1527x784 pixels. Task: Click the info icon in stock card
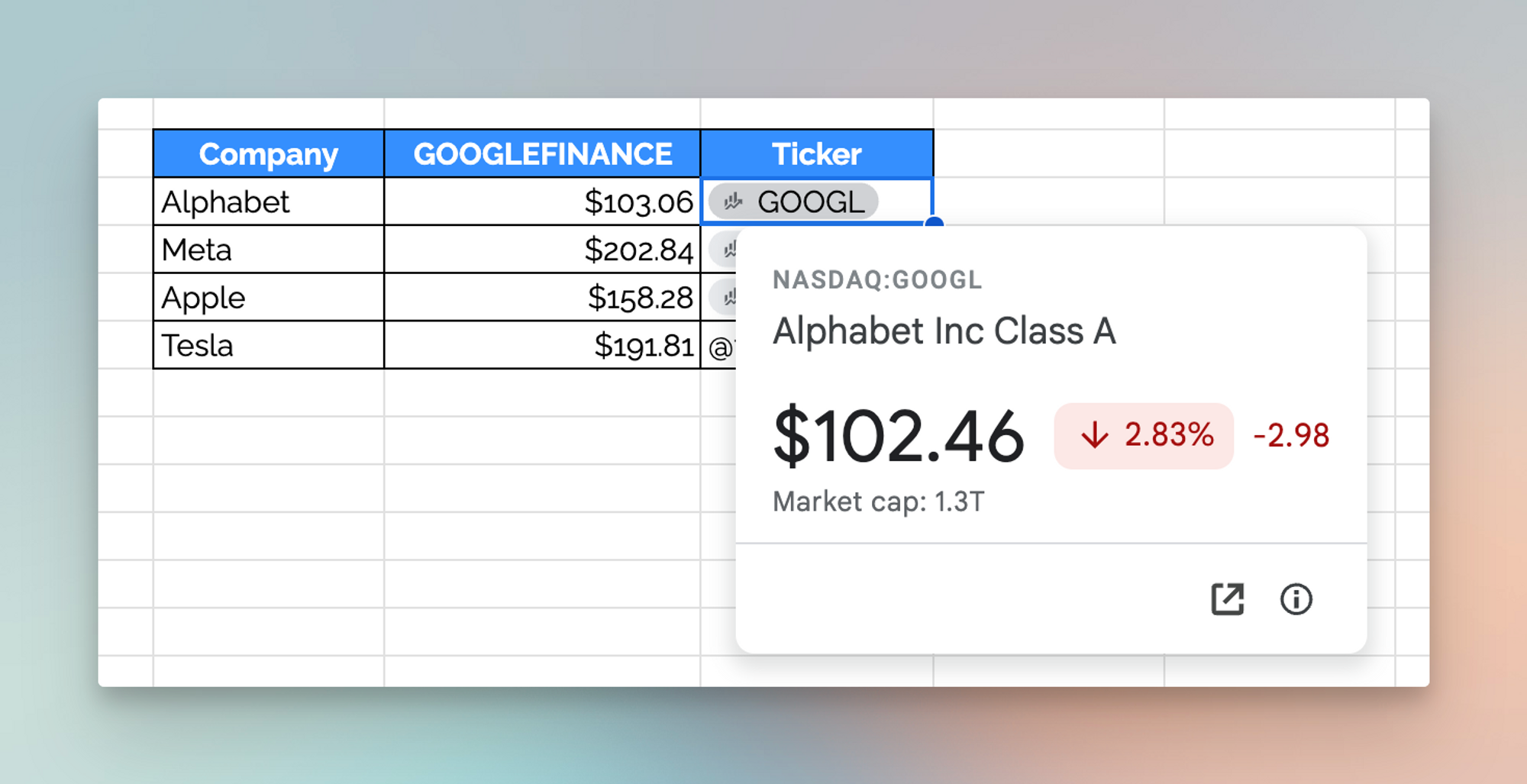[1296, 599]
